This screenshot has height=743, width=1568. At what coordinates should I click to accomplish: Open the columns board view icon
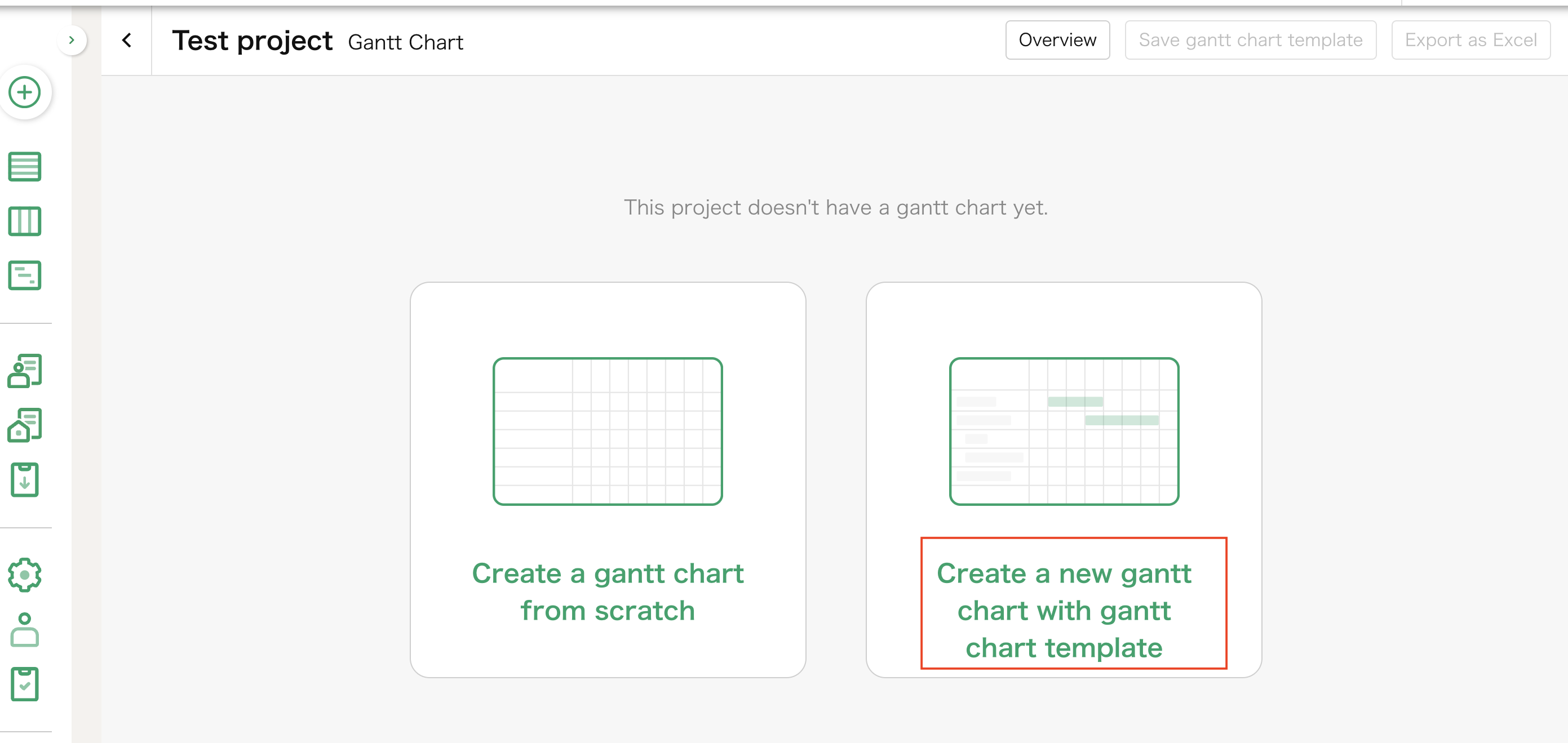pyautogui.click(x=24, y=221)
